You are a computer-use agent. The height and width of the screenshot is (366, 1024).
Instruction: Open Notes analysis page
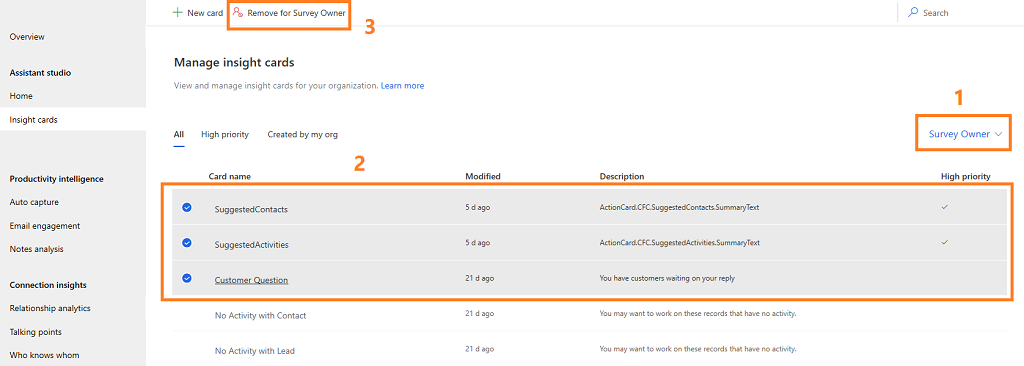37,249
